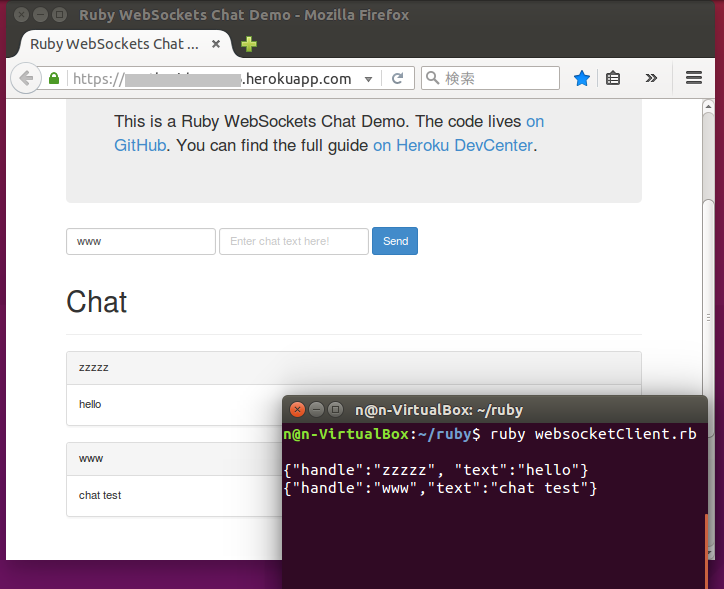Open the Firefox hamburger menu
This screenshot has width=724, height=589.
694,79
